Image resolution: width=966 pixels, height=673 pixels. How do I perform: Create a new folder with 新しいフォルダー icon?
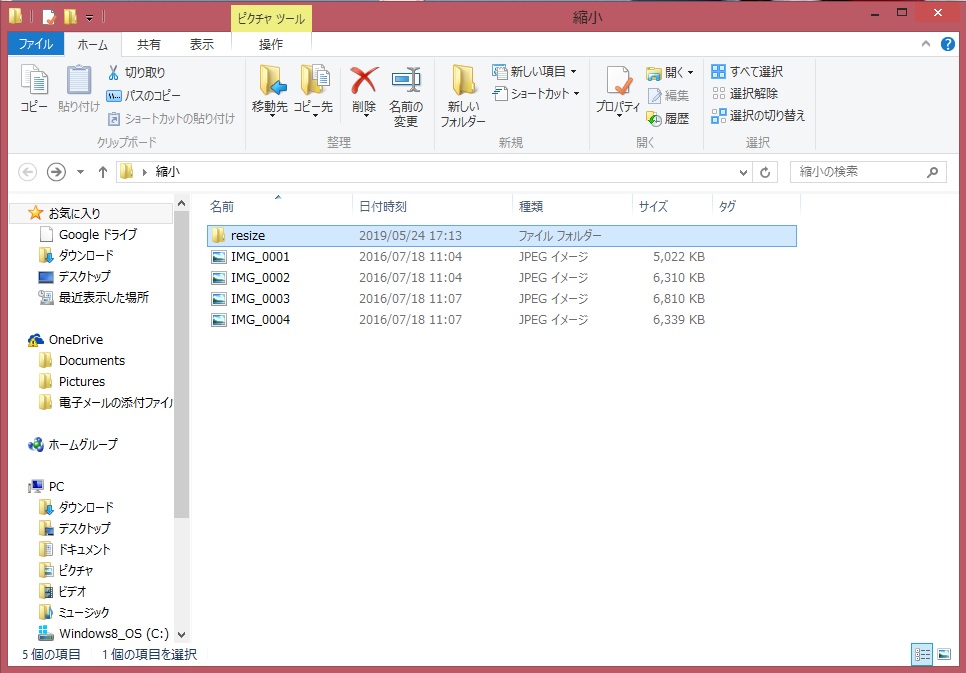coord(463,85)
